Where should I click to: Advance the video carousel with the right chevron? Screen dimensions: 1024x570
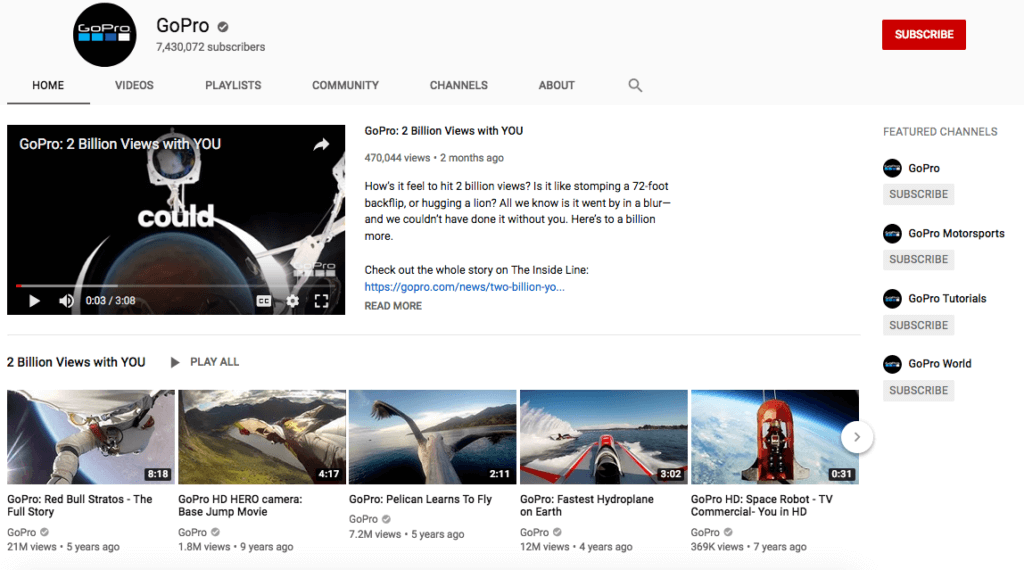click(x=857, y=437)
